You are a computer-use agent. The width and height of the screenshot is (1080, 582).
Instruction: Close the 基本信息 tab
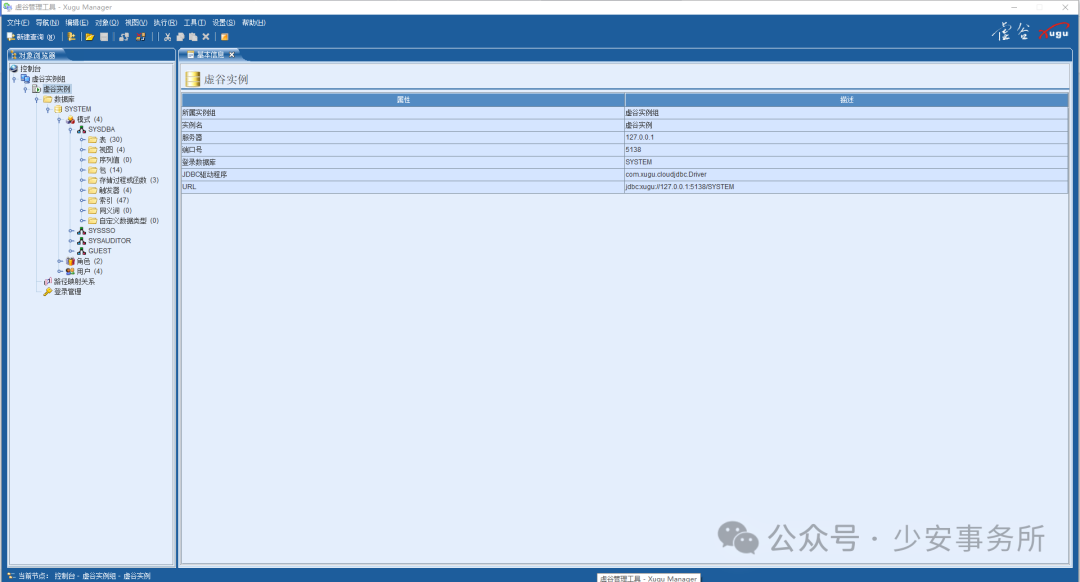(232, 55)
